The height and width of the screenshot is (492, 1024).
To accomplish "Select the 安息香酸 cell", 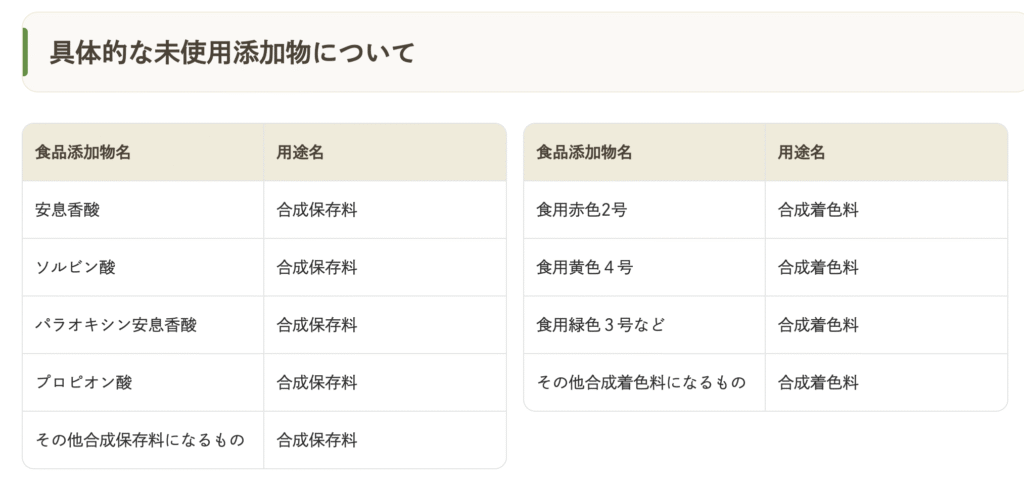I will 67,210.
